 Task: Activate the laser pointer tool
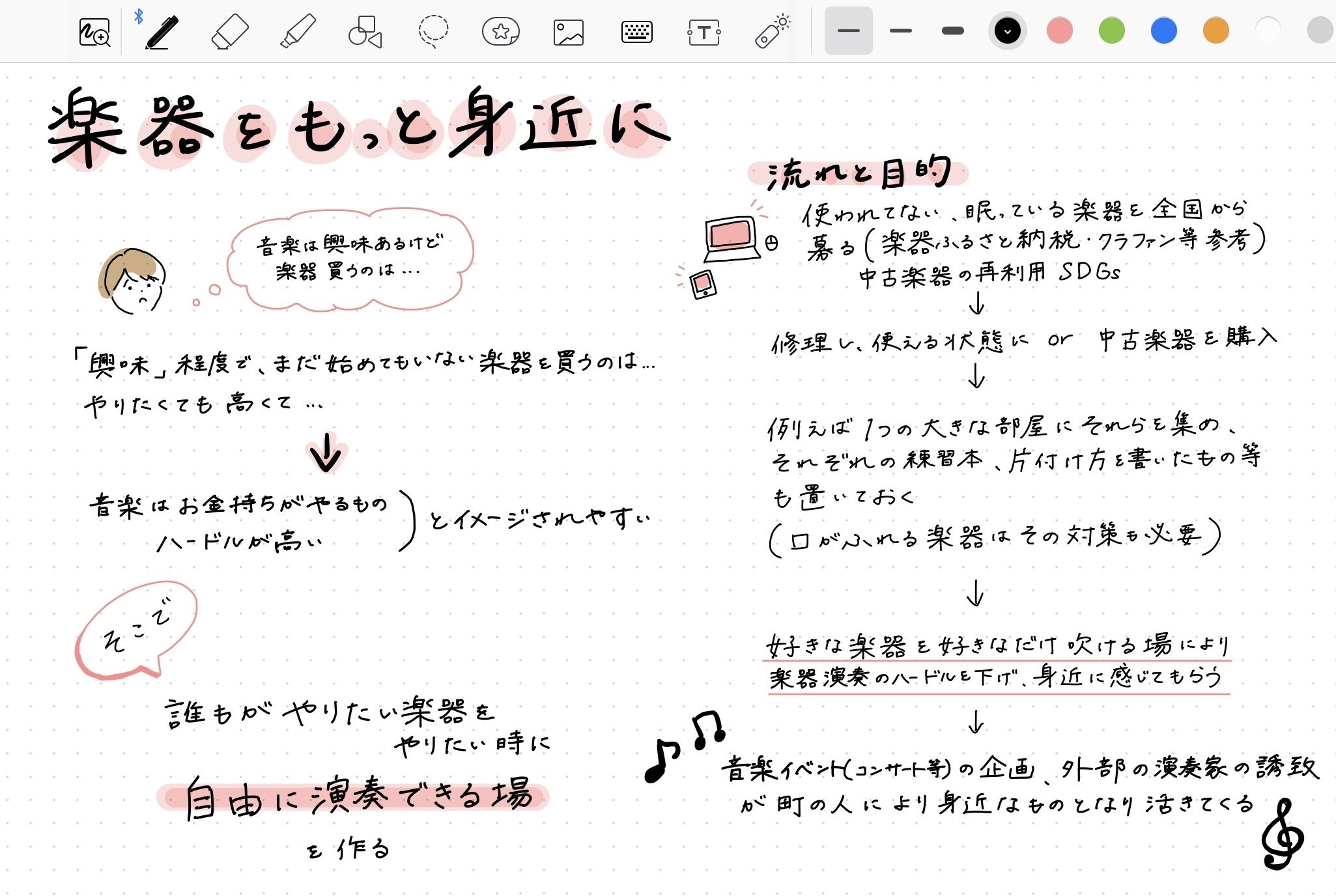(773, 31)
